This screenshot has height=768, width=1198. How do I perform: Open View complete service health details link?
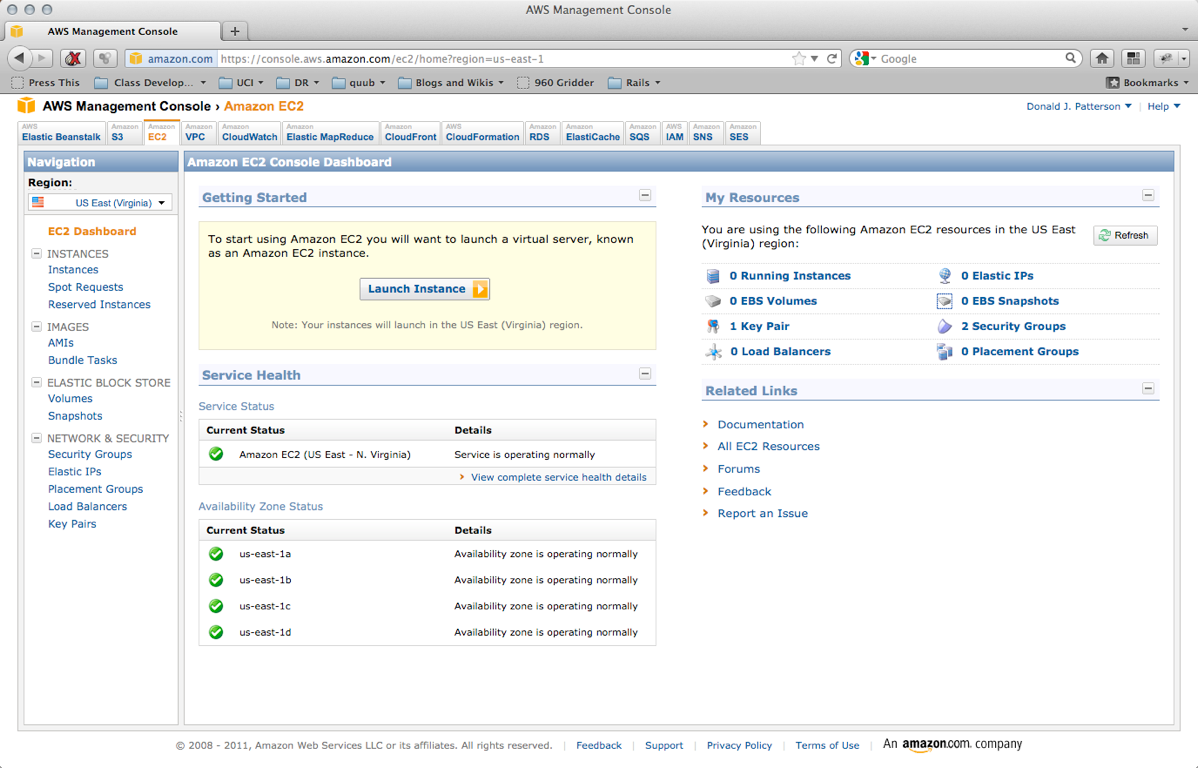[x=558, y=477]
